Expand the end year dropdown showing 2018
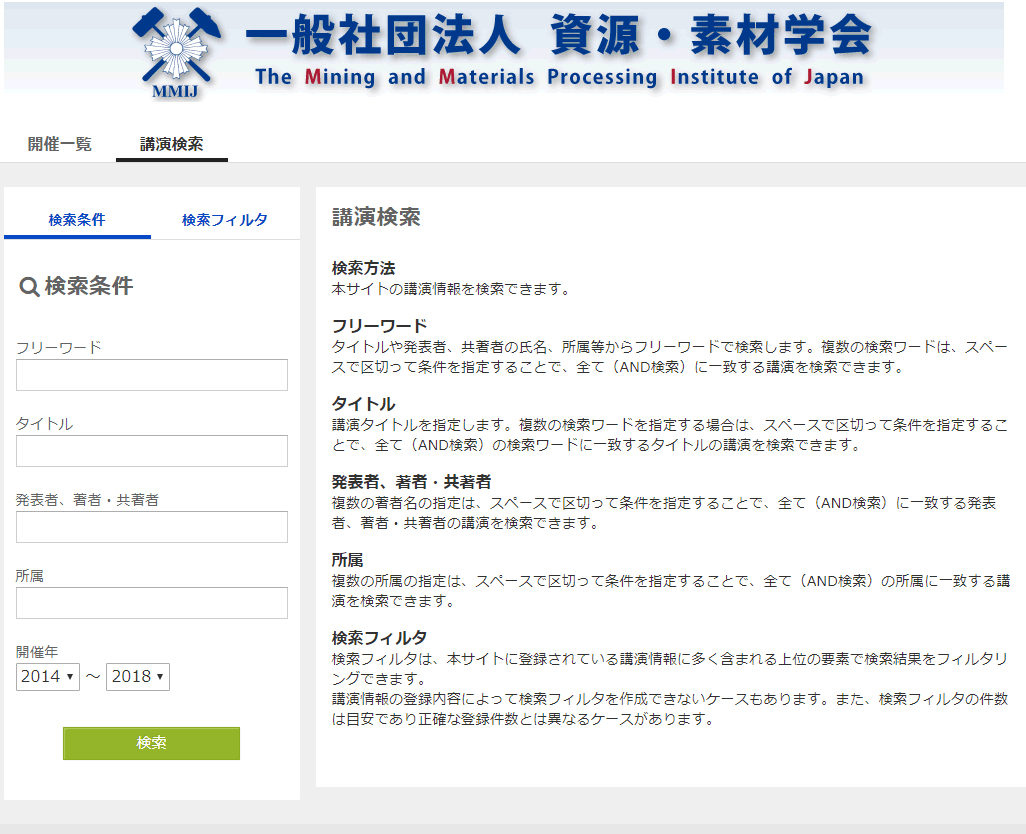 (x=138, y=677)
